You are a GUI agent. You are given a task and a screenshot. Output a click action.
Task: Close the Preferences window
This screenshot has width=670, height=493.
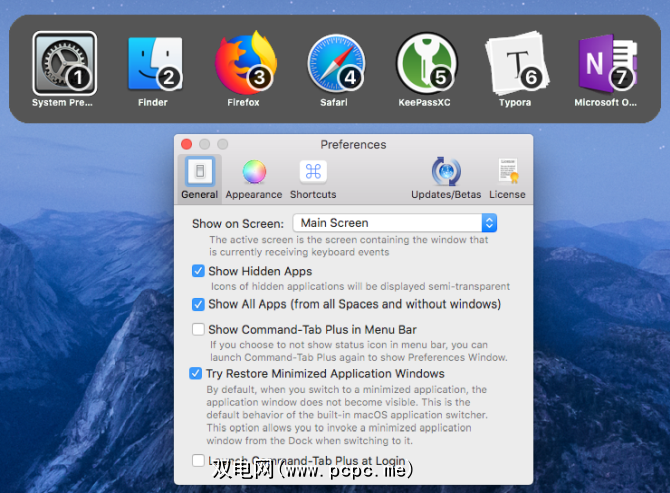(186, 144)
